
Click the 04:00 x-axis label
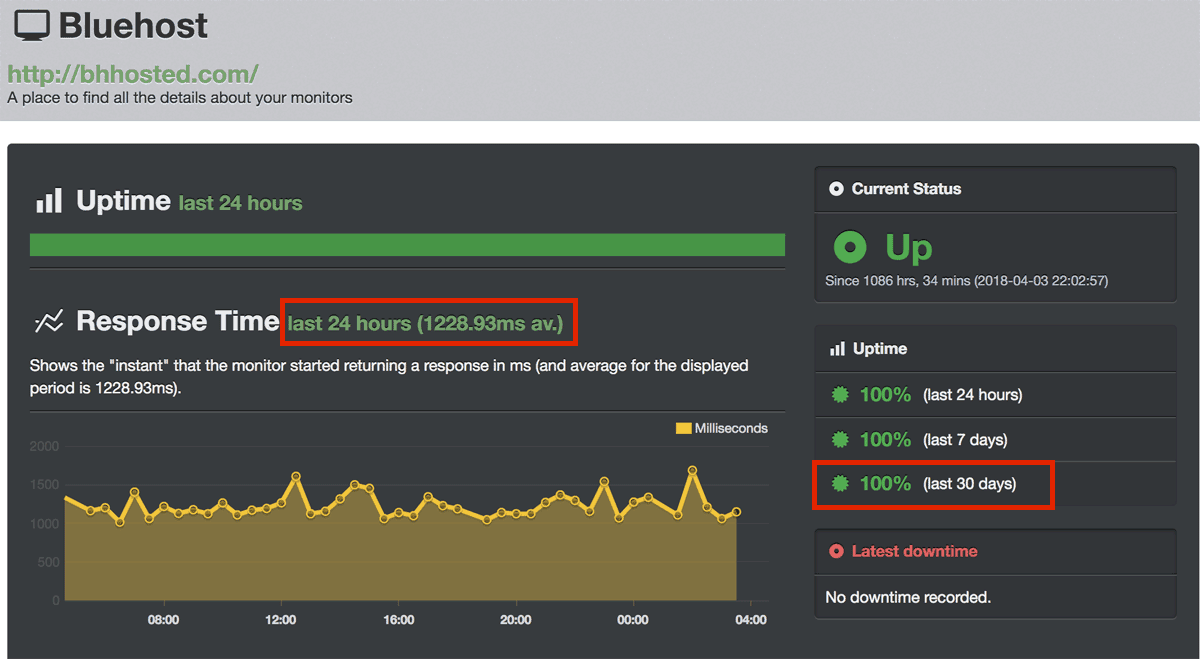751,620
